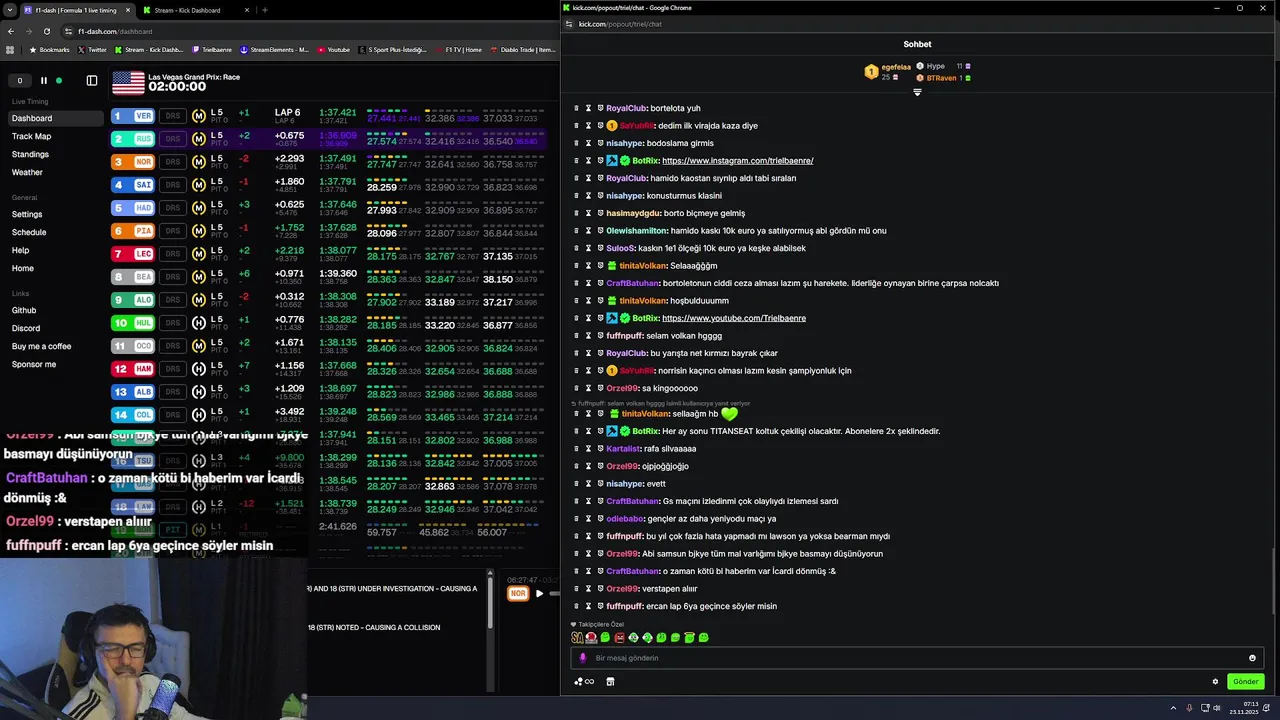Open the Twitter bookmark
The width and height of the screenshot is (1280, 720).
pos(91,49)
